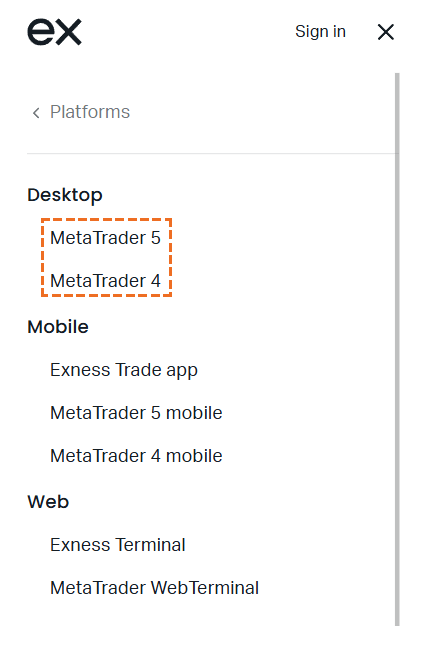Click the Web section heading

coord(48,502)
